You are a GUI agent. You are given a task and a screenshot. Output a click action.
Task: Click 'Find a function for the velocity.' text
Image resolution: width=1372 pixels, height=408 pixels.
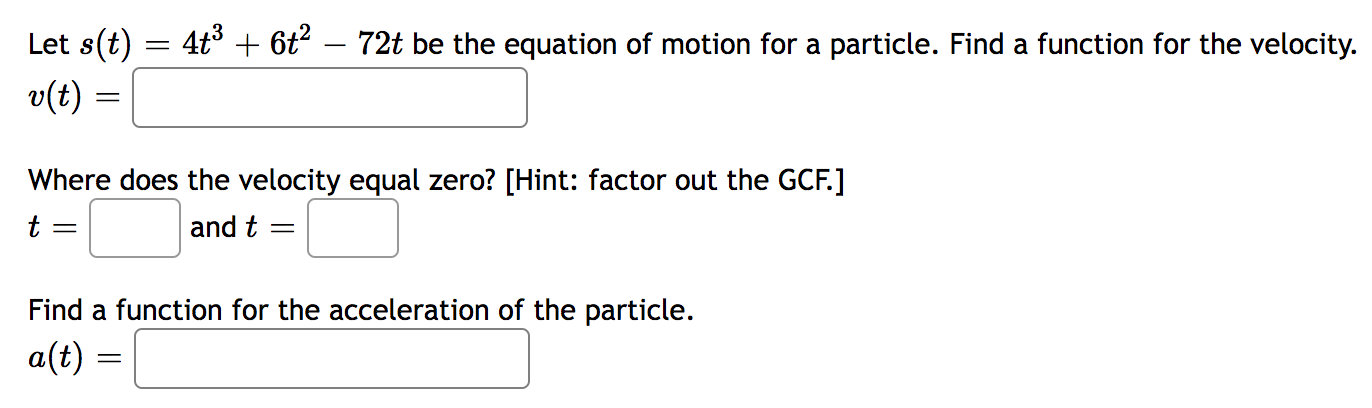(1153, 45)
